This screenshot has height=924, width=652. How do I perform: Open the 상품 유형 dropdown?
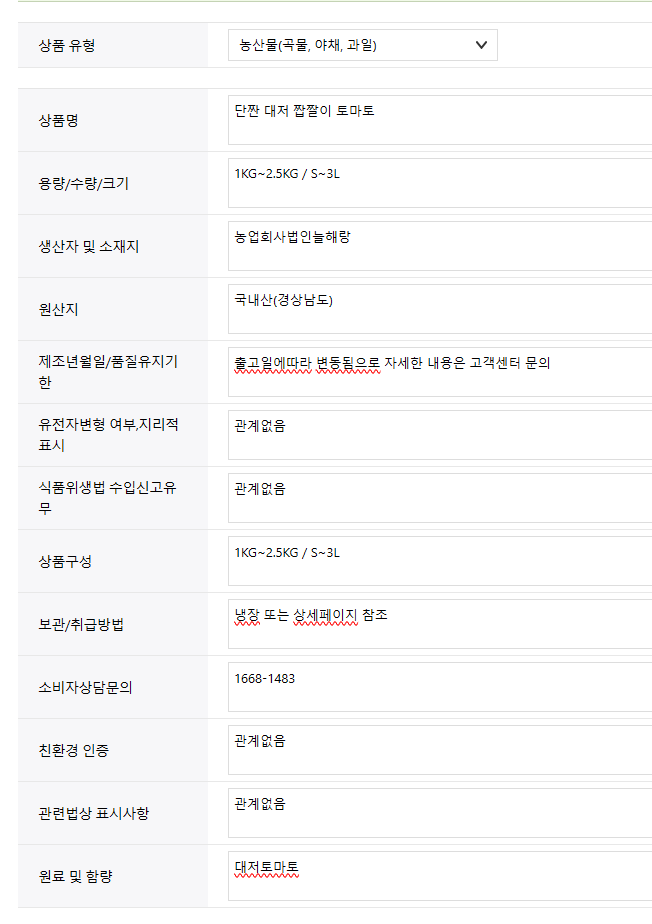click(363, 45)
